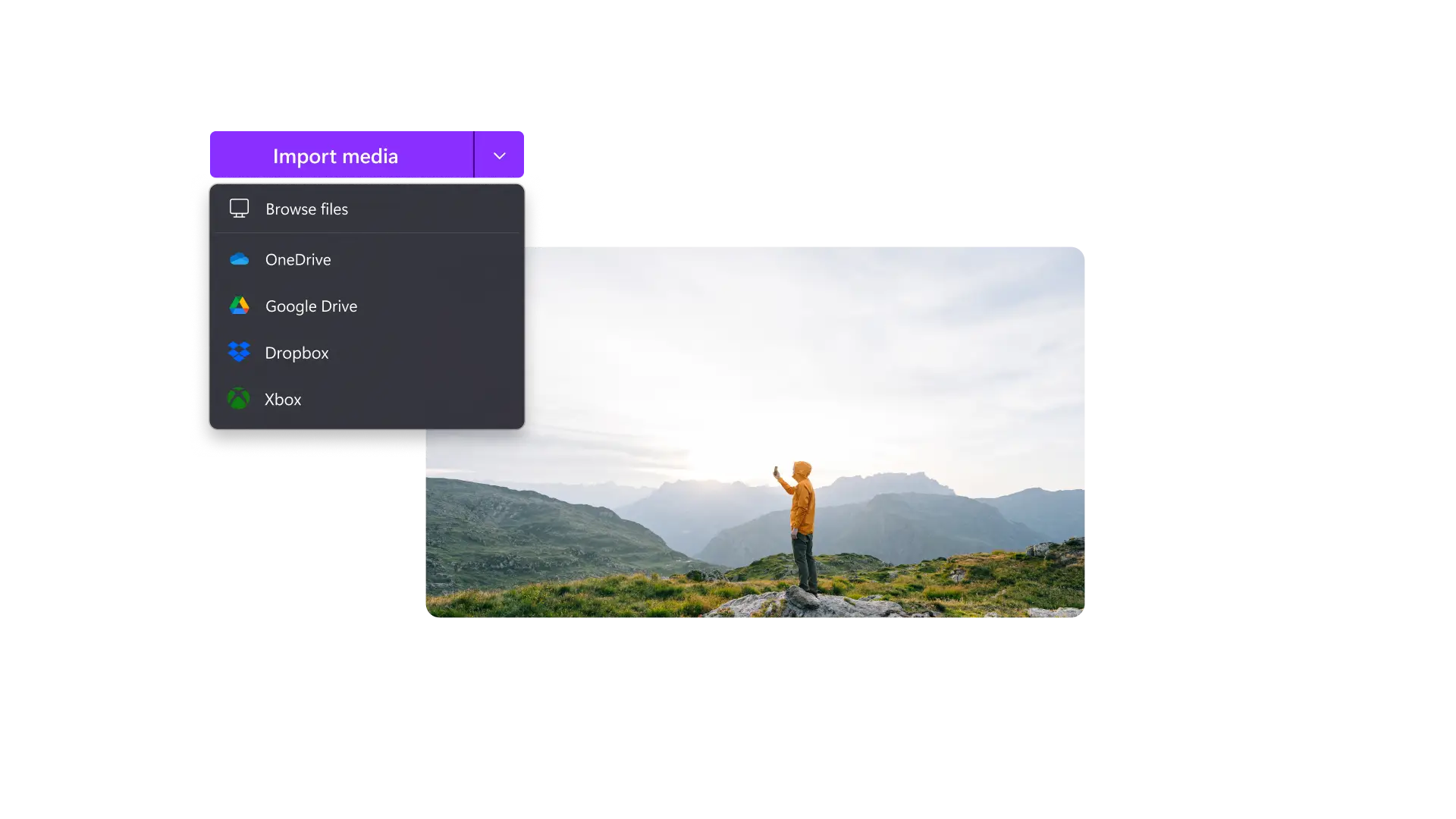
Task: Click the hiker in the orange jacket
Action: pos(802,508)
